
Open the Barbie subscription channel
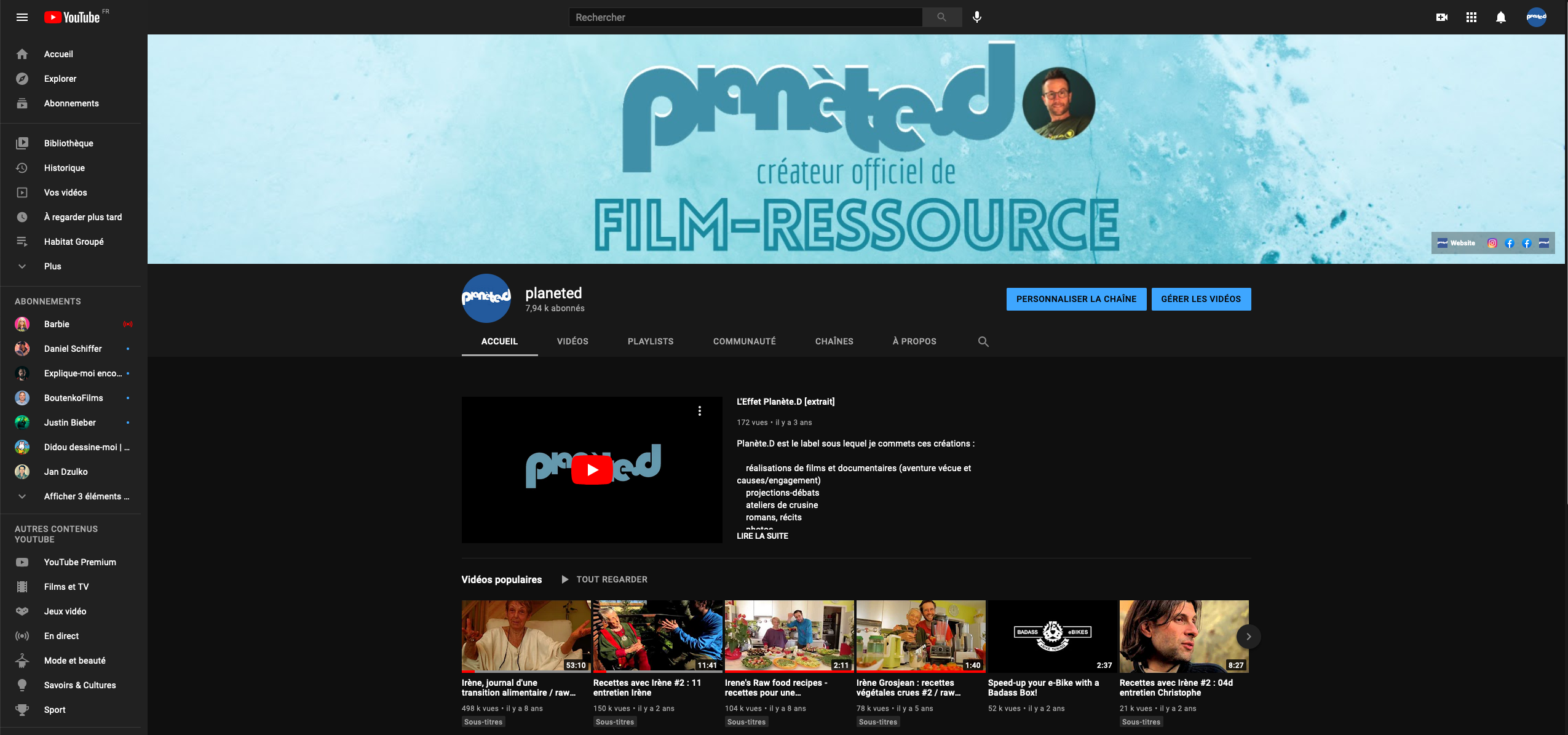(x=74, y=324)
